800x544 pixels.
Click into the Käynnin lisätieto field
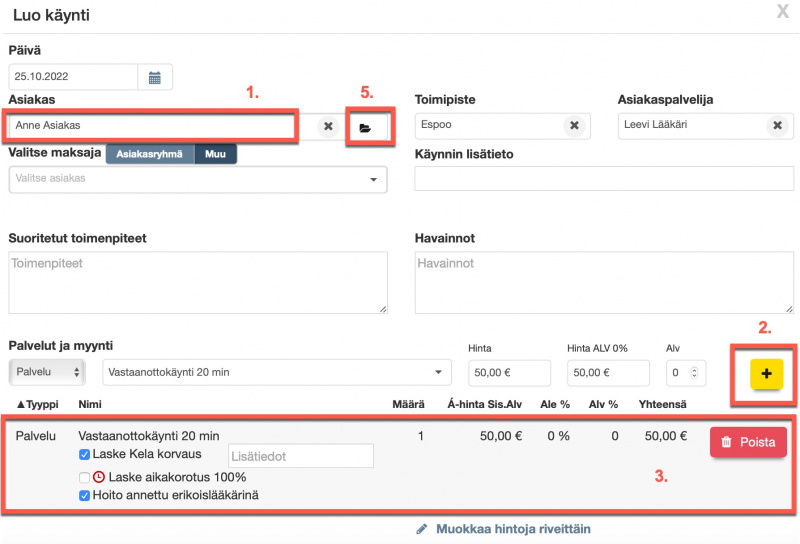[x=600, y=179]
